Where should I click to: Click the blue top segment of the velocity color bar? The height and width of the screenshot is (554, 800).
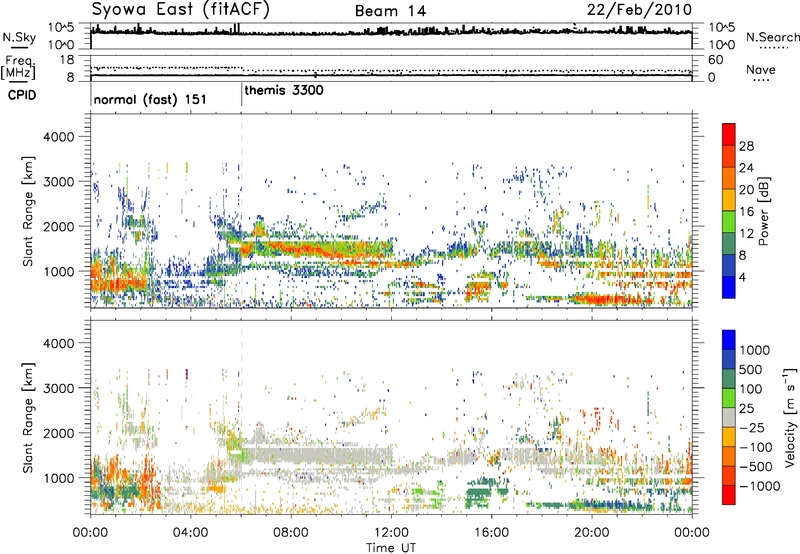click(x=729, y=340)
